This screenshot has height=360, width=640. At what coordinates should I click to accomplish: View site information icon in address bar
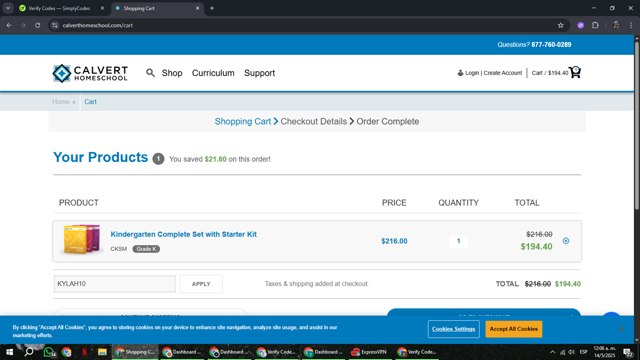[x=55, y=25]
